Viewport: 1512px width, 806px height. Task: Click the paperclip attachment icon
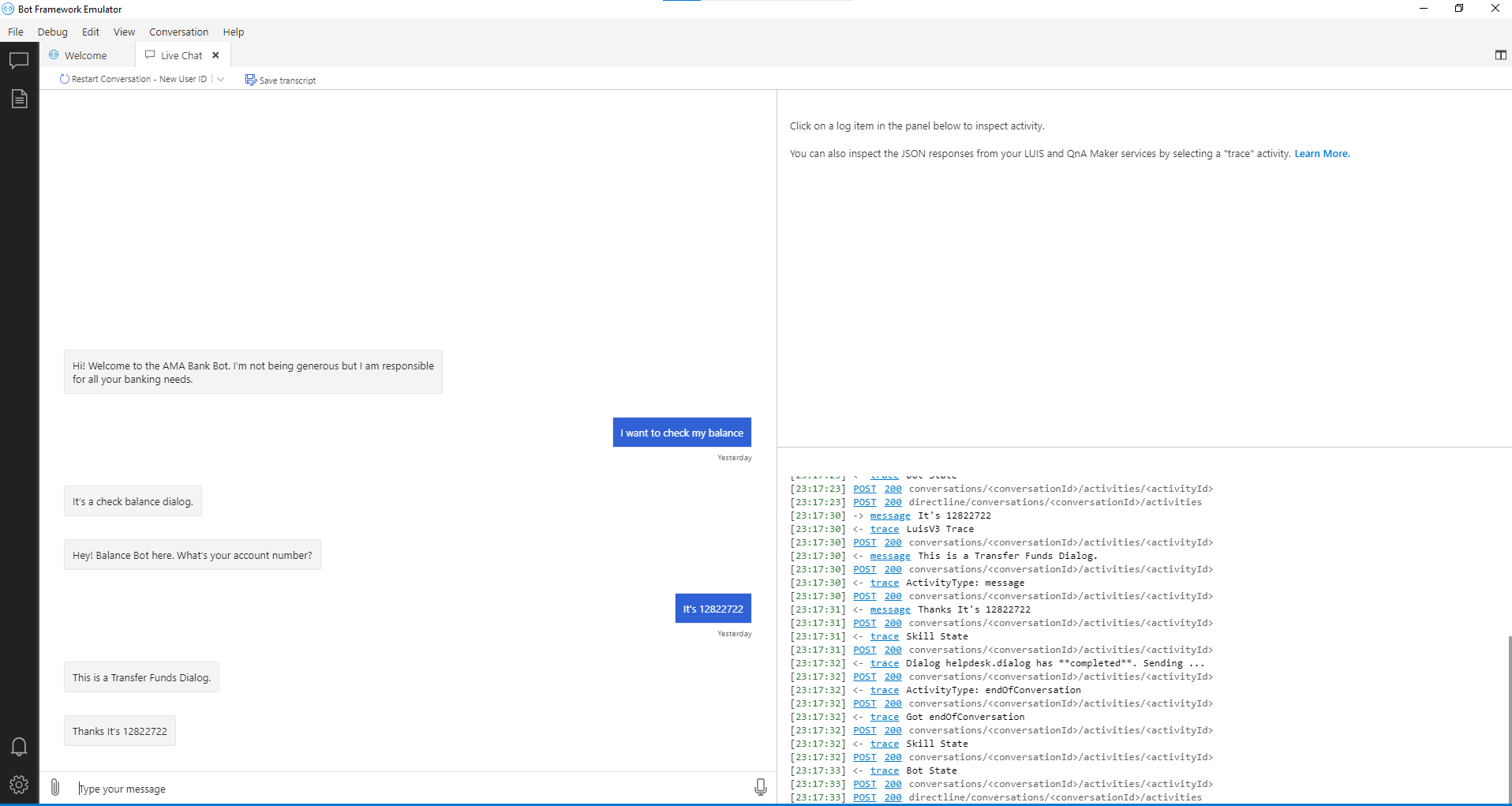[55, 787]
